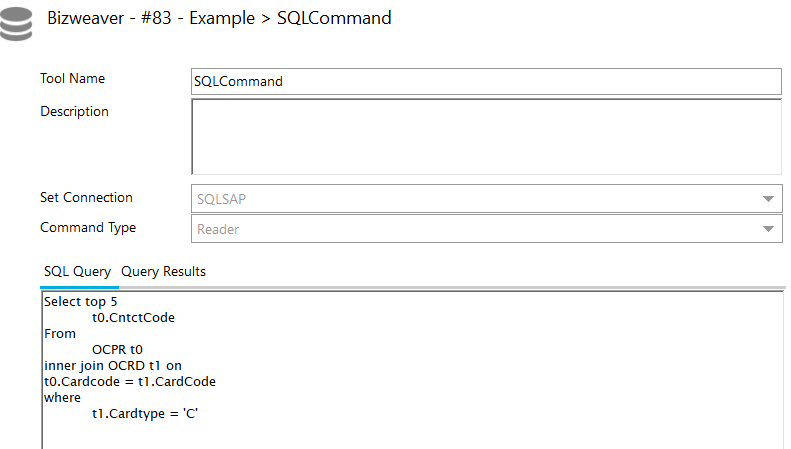Click into the Tool Name field
The image size is (791, 449).
[486, 81]
